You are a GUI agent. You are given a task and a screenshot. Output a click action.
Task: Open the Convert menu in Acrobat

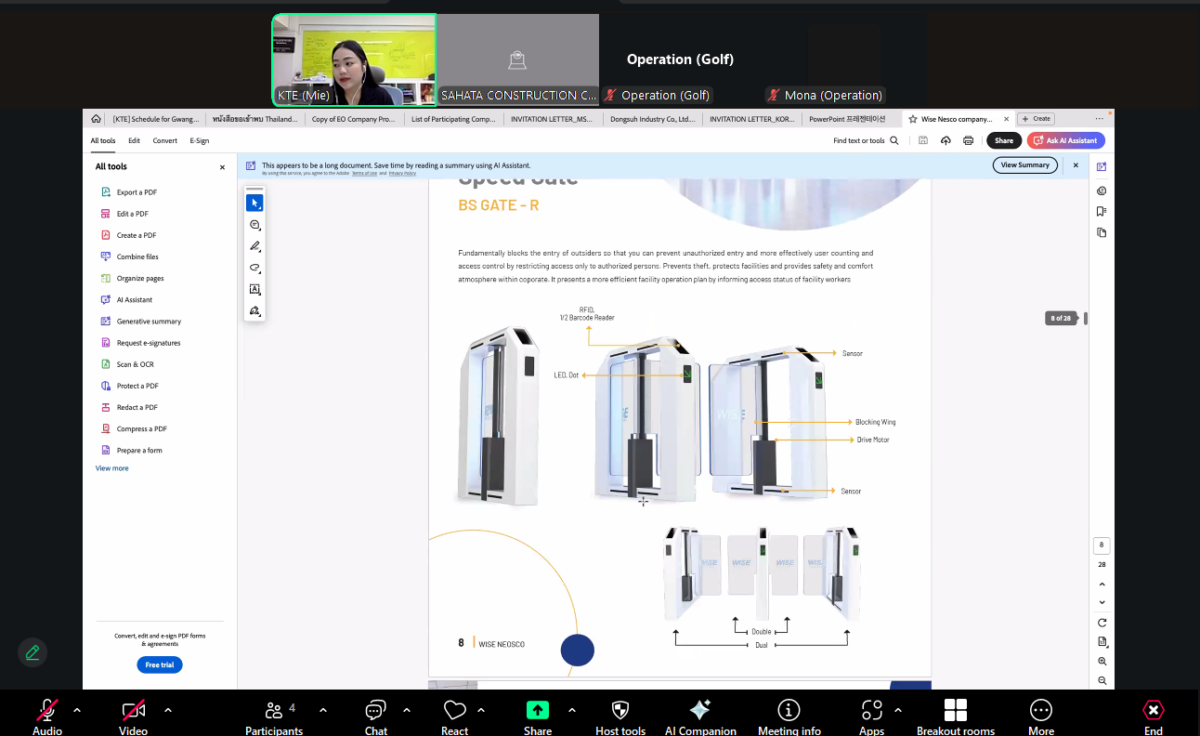165,141
